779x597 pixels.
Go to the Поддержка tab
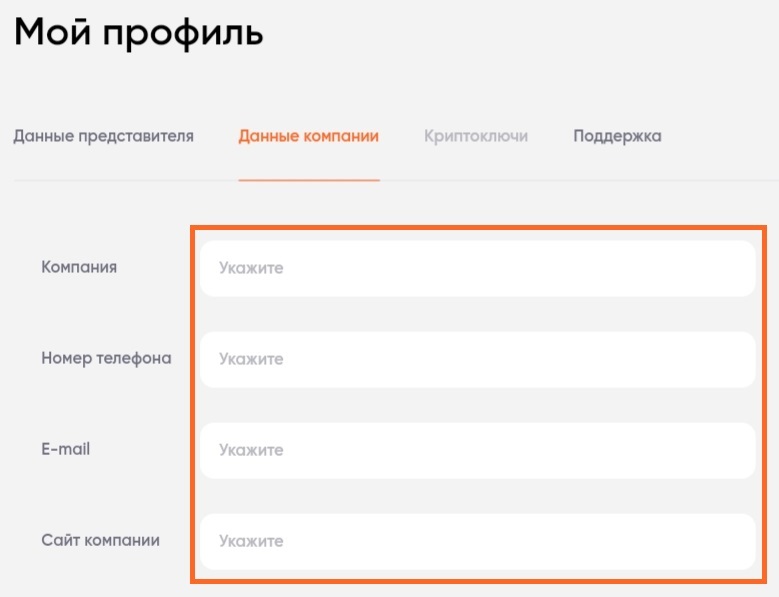click(617, 137)
